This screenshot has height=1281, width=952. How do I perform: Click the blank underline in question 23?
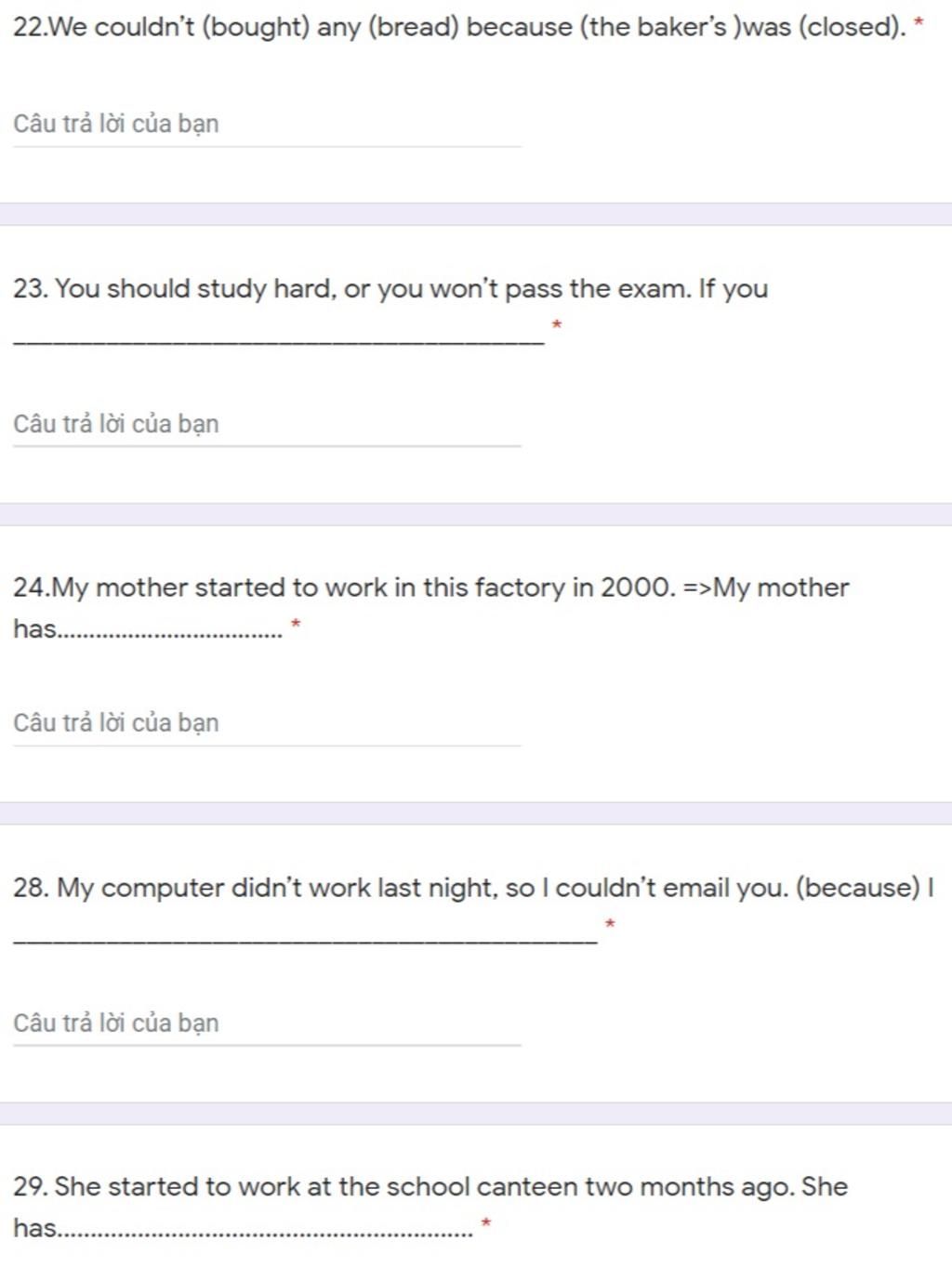[279, 343]
